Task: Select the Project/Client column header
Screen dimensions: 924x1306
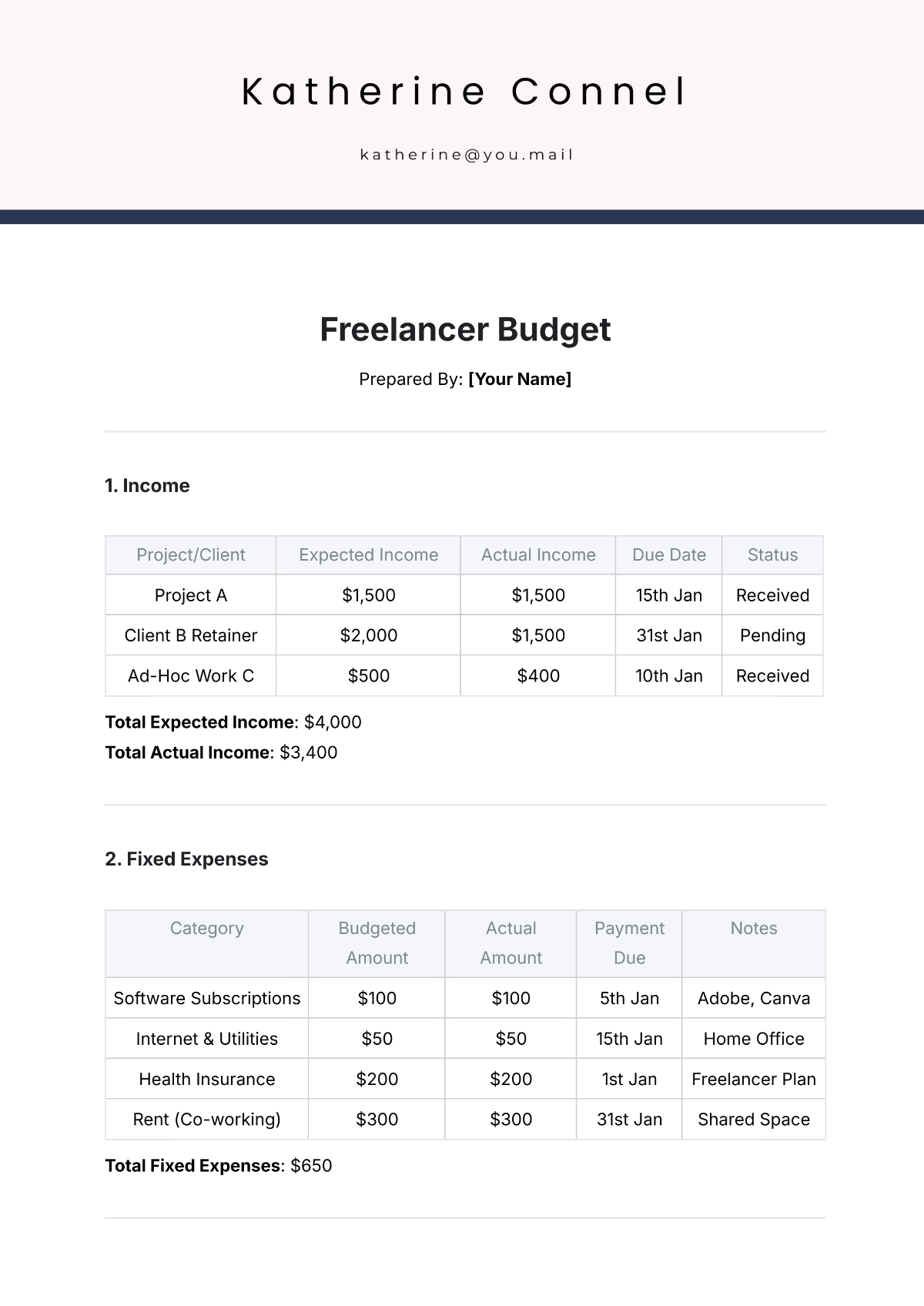Action: tap(191, 555)
